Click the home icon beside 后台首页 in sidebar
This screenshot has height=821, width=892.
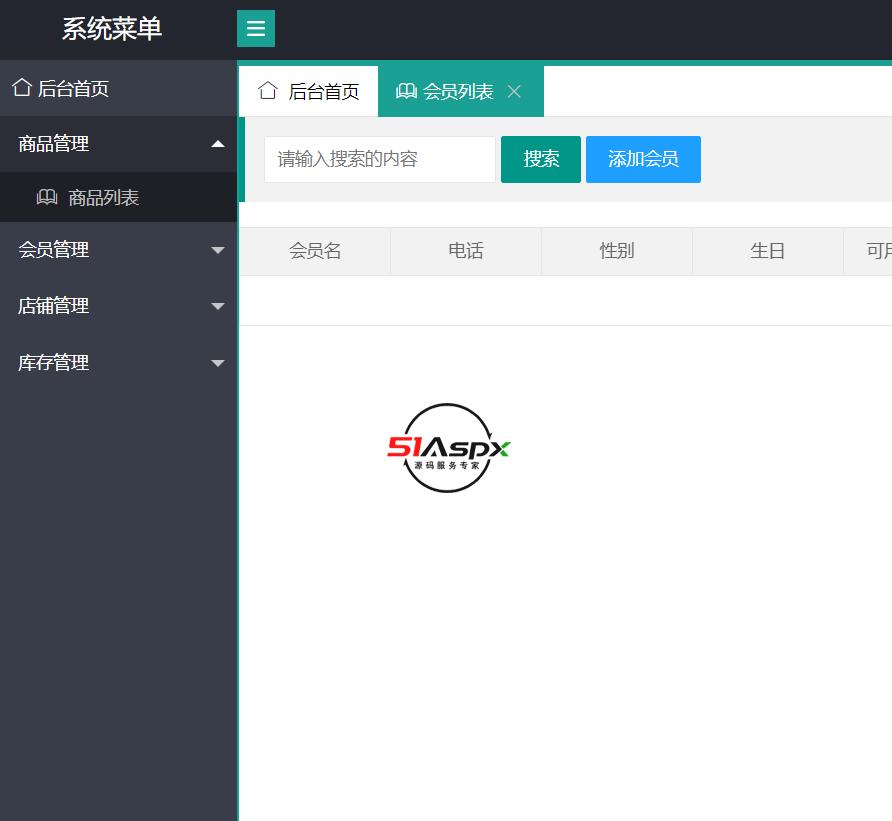point(21,87)
